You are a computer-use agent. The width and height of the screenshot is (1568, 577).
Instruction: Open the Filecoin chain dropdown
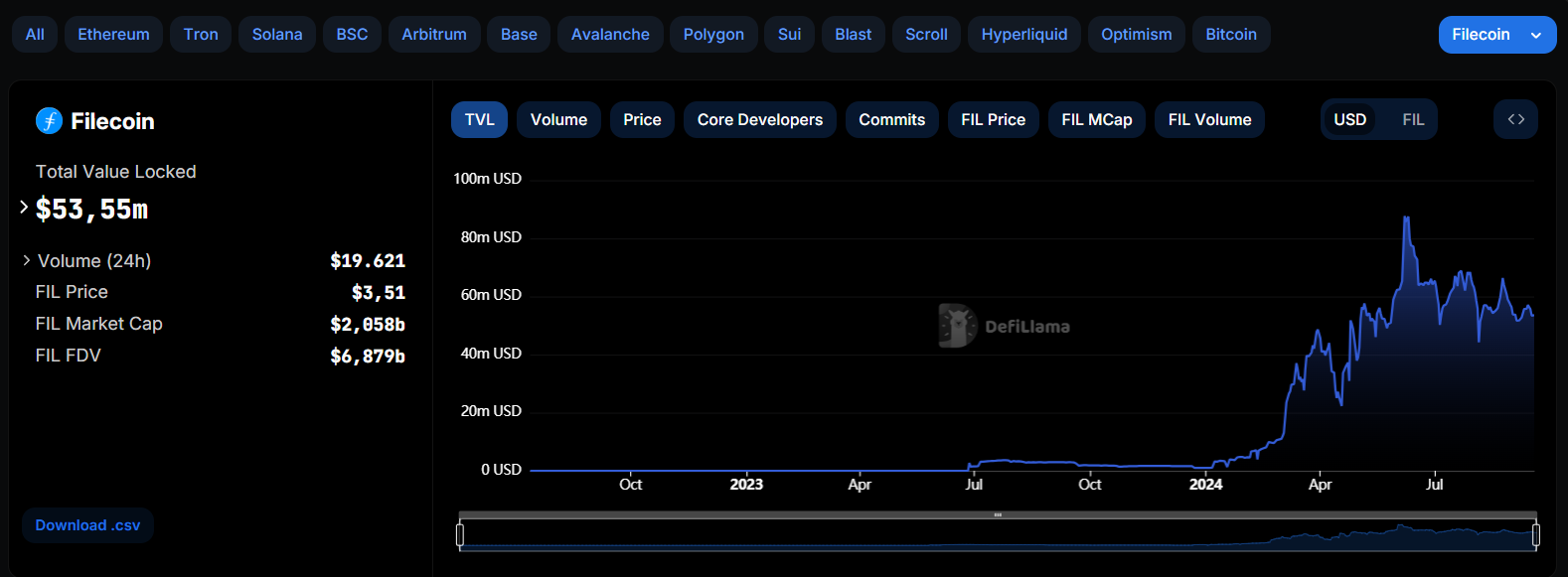tap(1496, 35)
